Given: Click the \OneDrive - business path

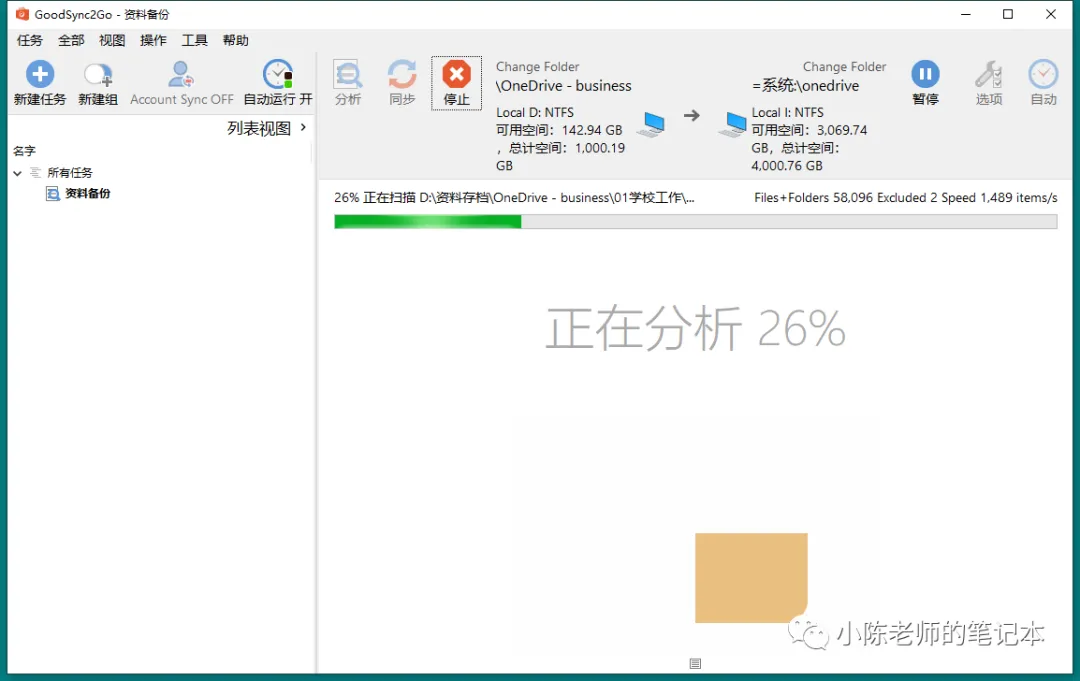Looking at the screenshot, I should coord(563,86).
